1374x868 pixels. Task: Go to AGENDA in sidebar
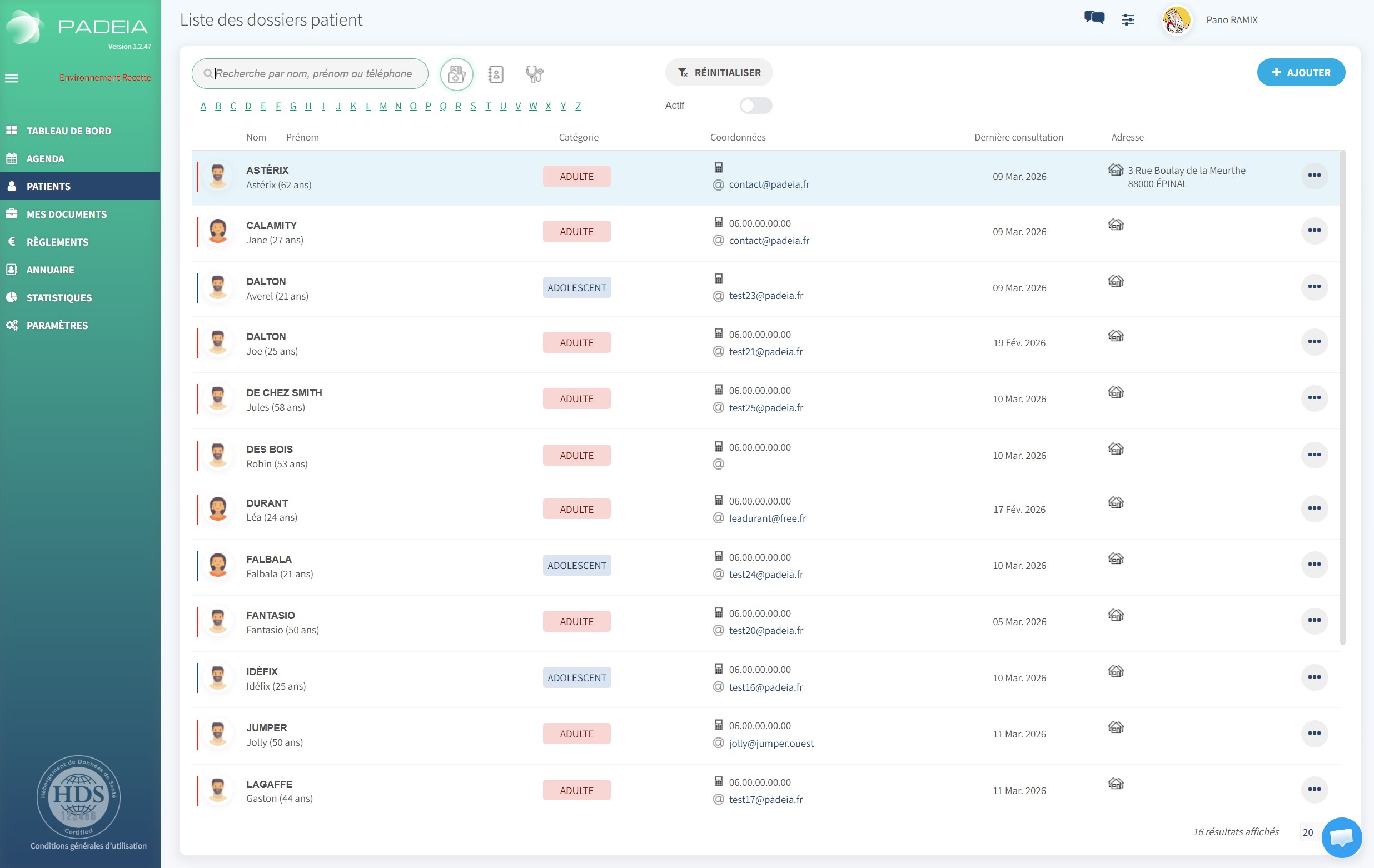coord(45,159)
